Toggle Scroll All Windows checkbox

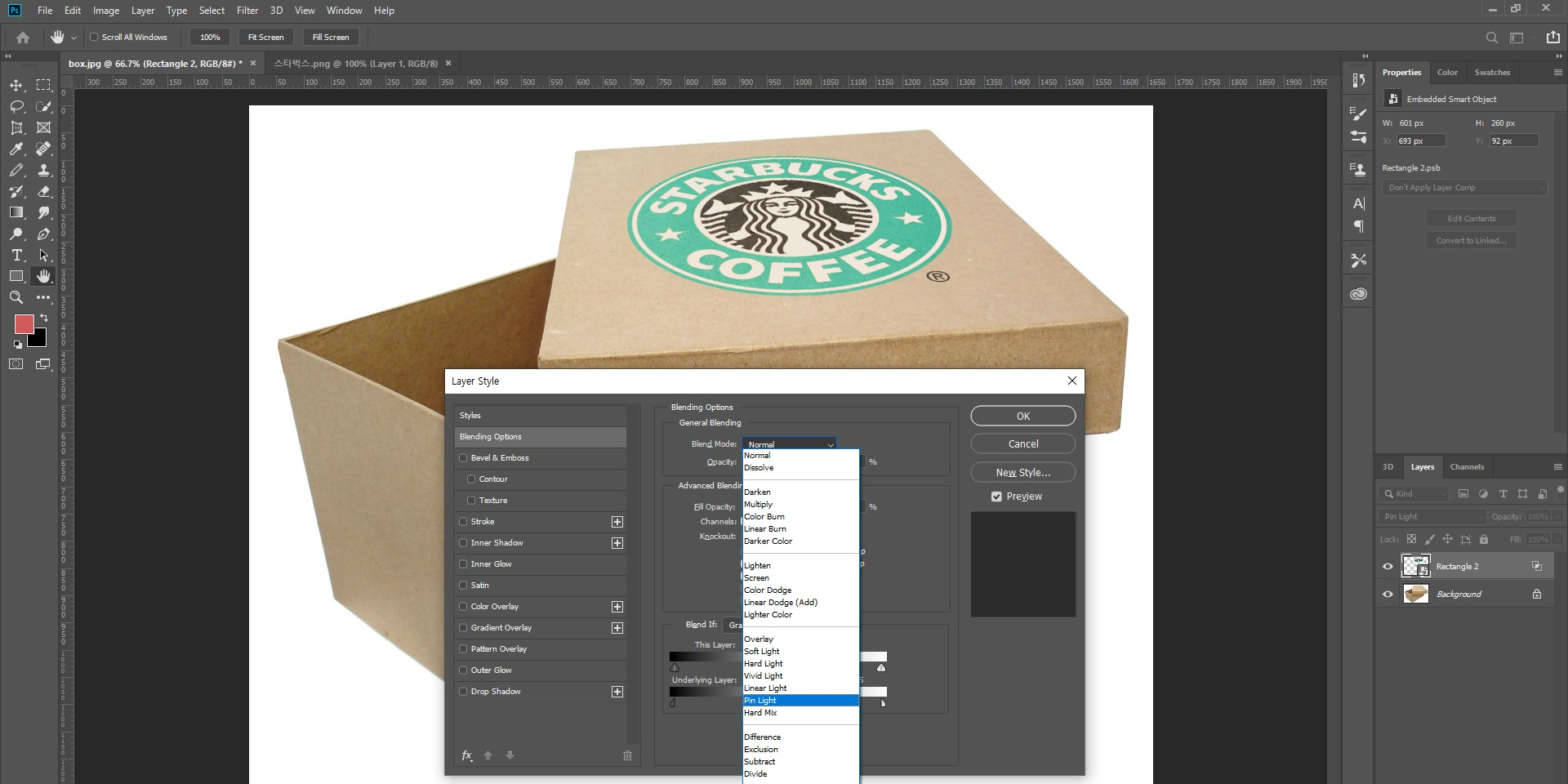point(94,37)
